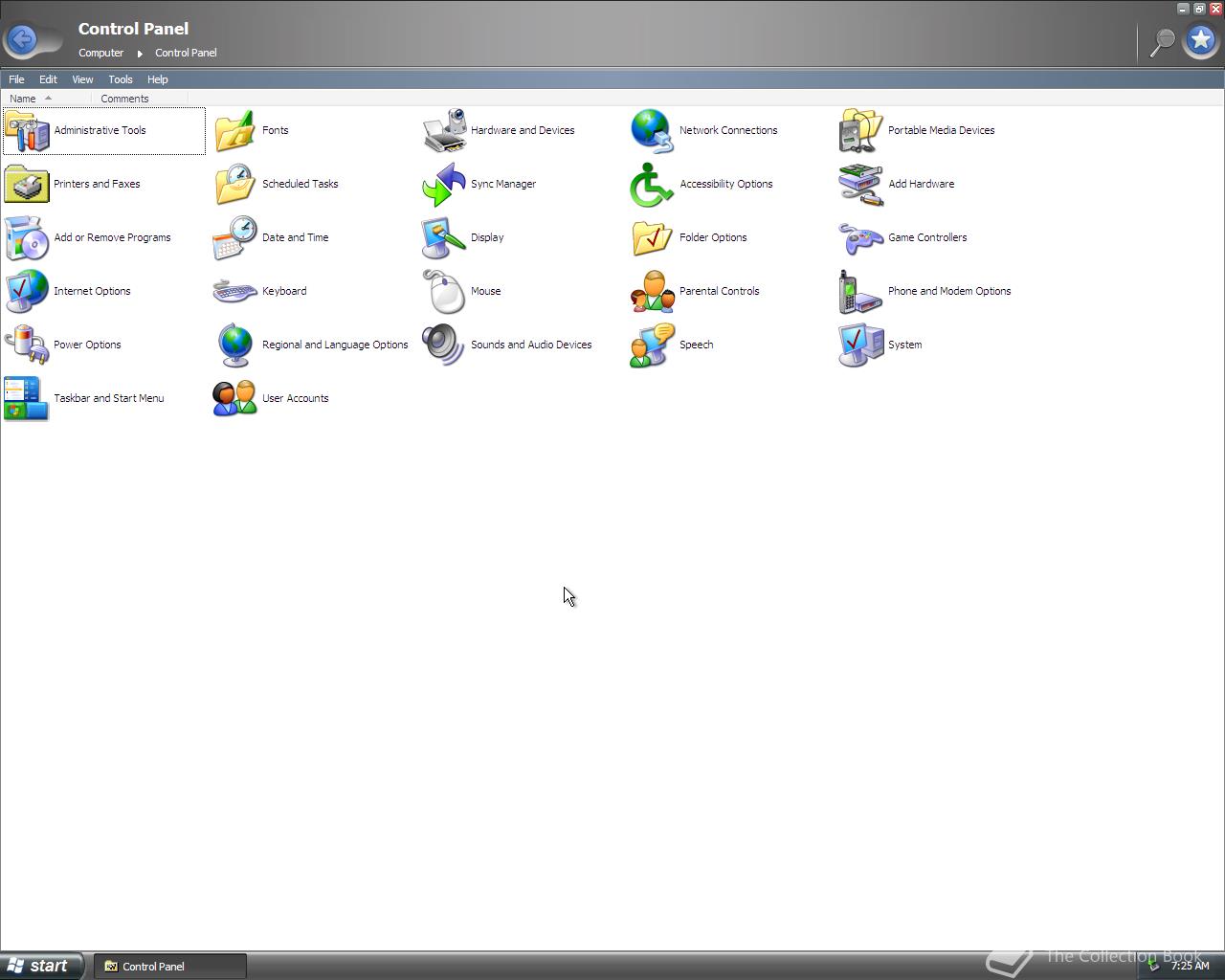
Task: Open Folder Options icon
Action: pos(653,237)
